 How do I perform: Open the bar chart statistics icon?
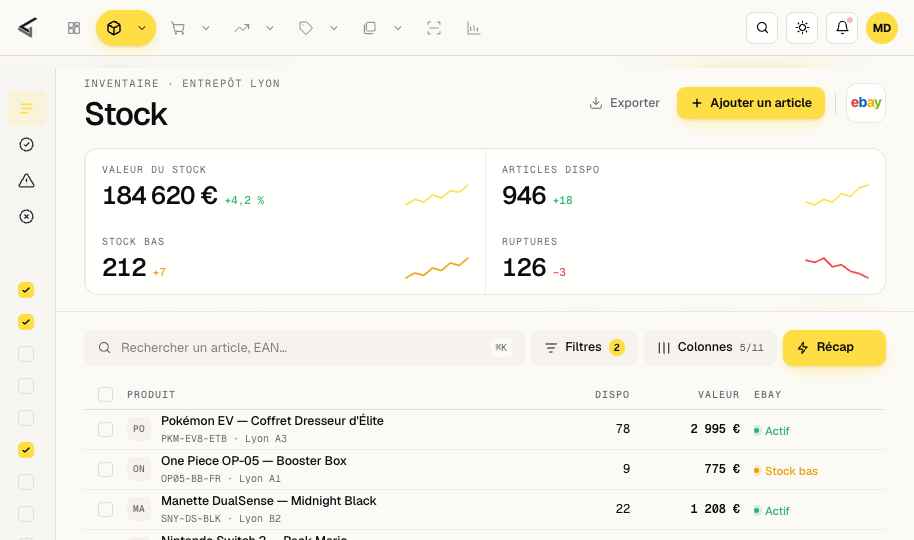tap(473, 28)
